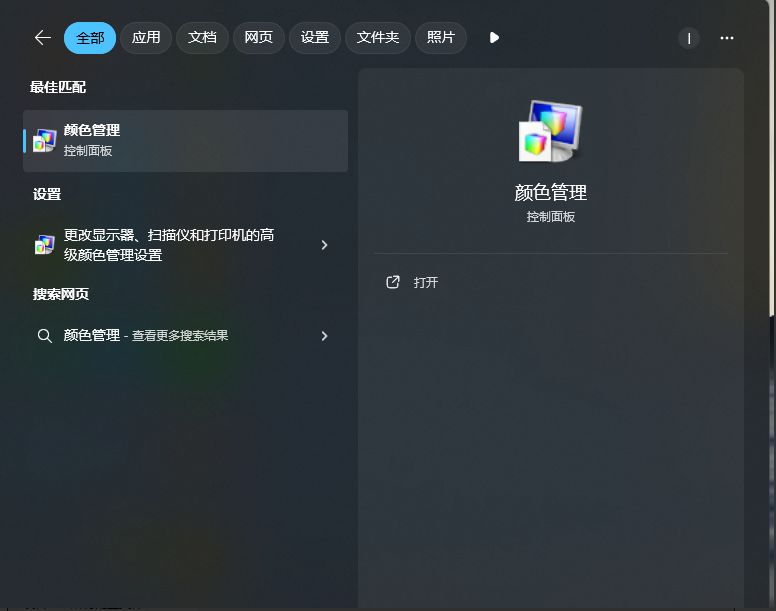Click the open-external icon next to 打开
Image resolution: width=776 pixels, height=611 pixels.
pyautogui.click(x=392, y=282)
